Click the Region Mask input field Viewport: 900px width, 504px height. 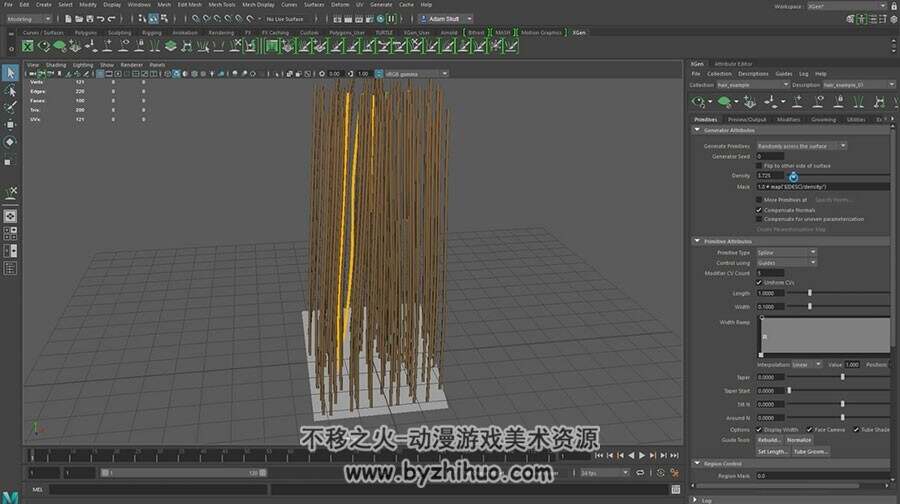coord(823,476)
